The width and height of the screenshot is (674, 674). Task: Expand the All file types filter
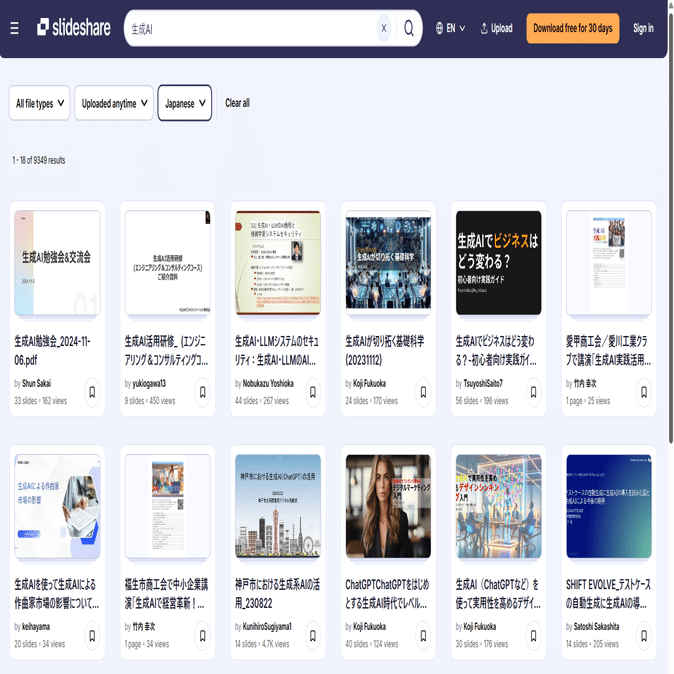40,103
